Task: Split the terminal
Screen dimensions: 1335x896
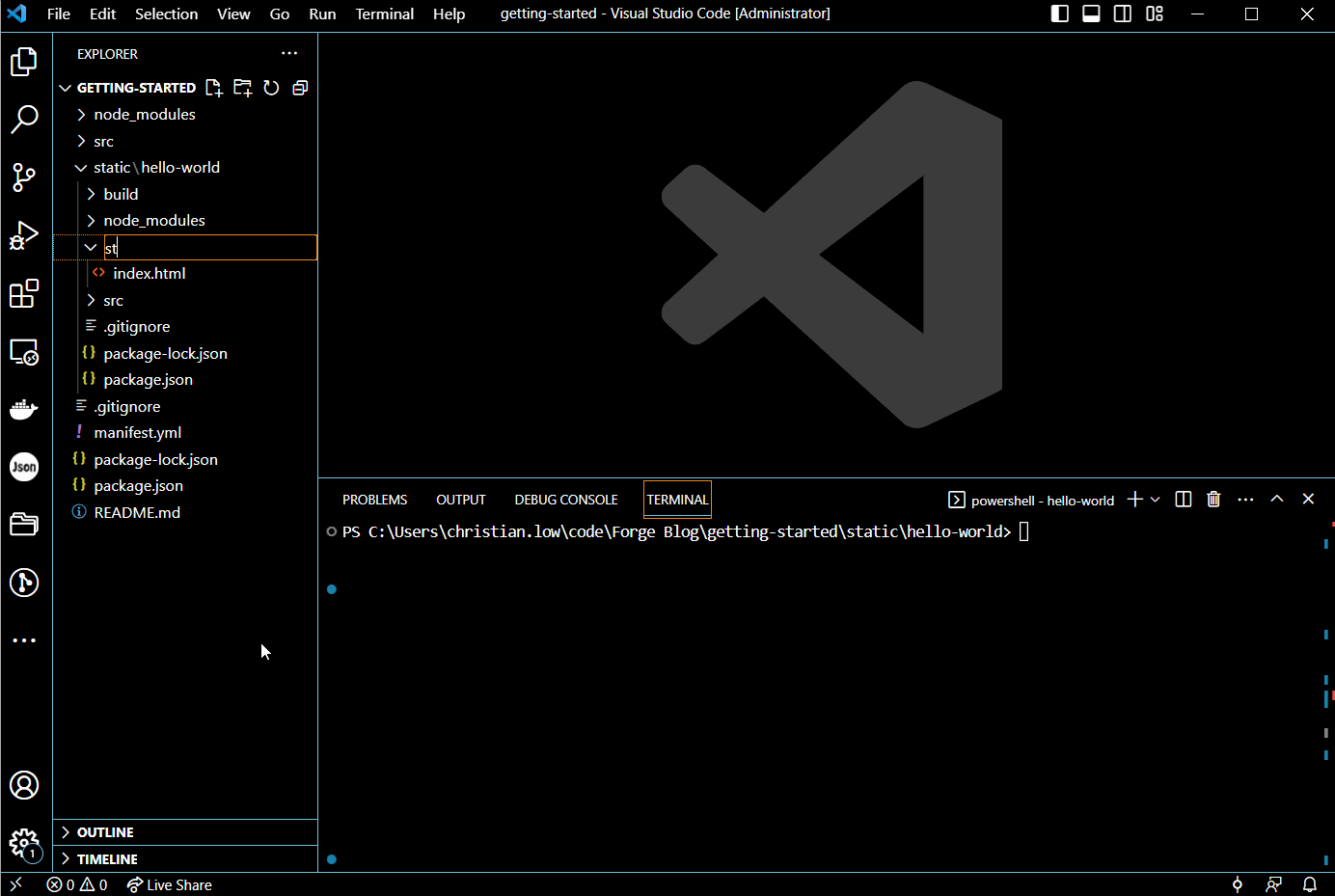Action: click(1184, 499)
